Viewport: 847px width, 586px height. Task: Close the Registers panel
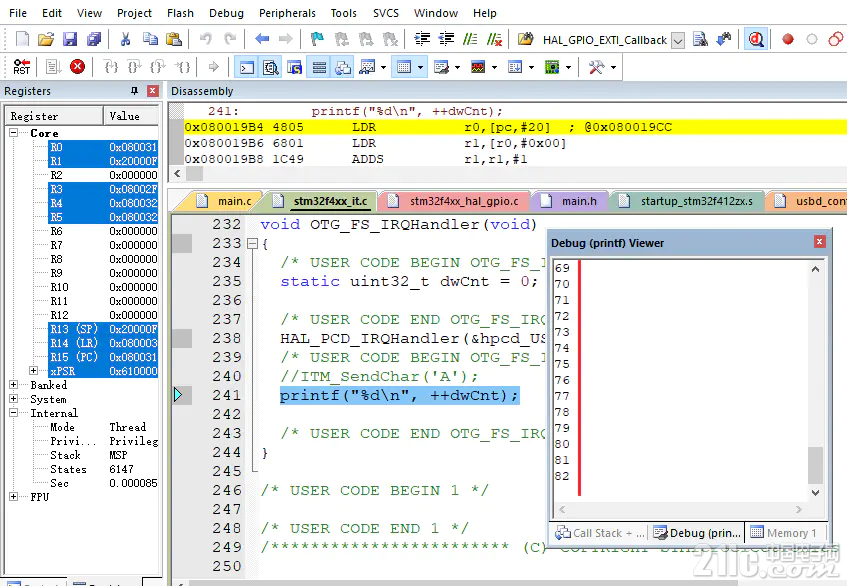click(153, 91)
